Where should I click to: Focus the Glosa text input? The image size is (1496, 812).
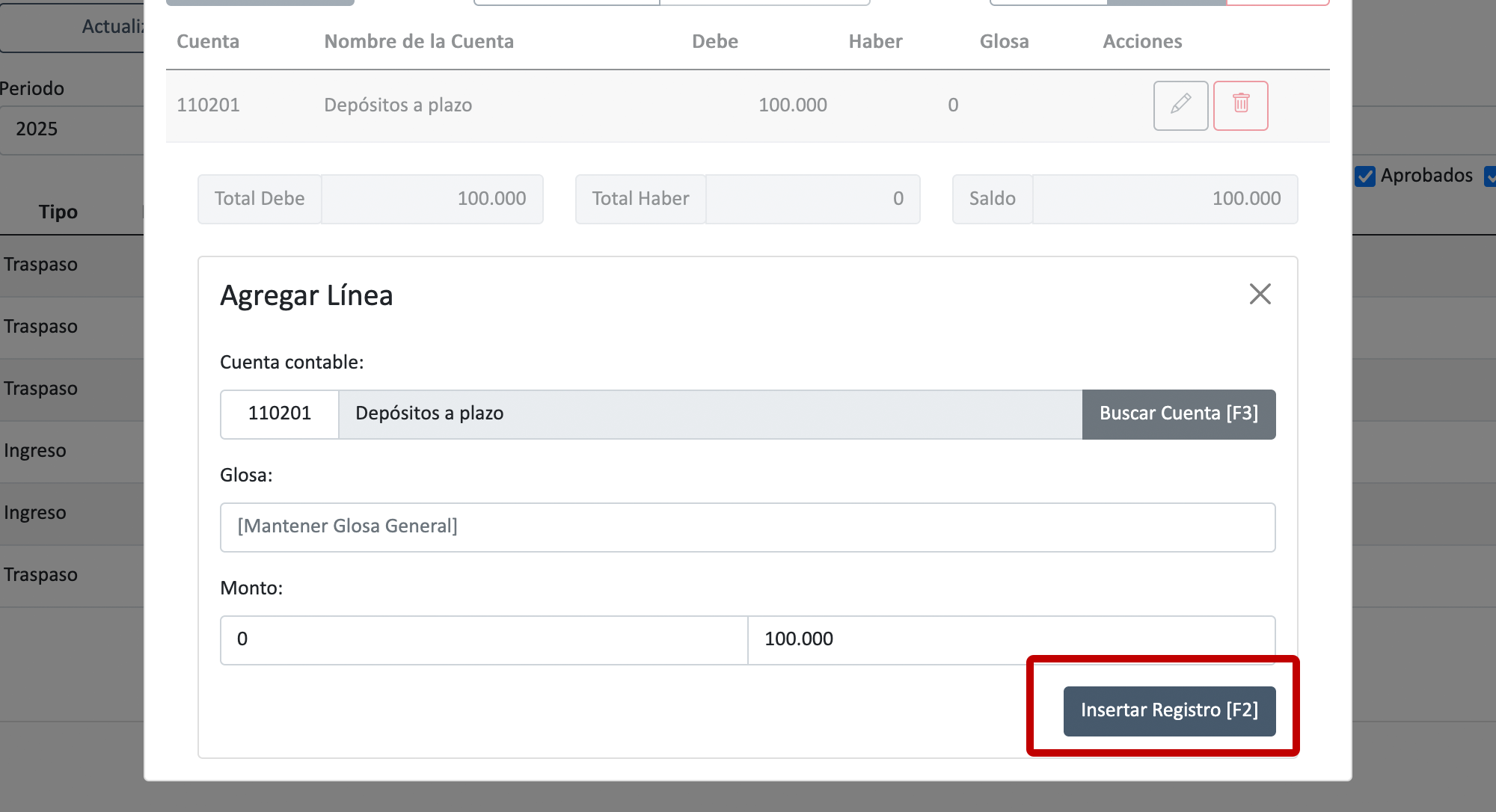coord(747,527)
